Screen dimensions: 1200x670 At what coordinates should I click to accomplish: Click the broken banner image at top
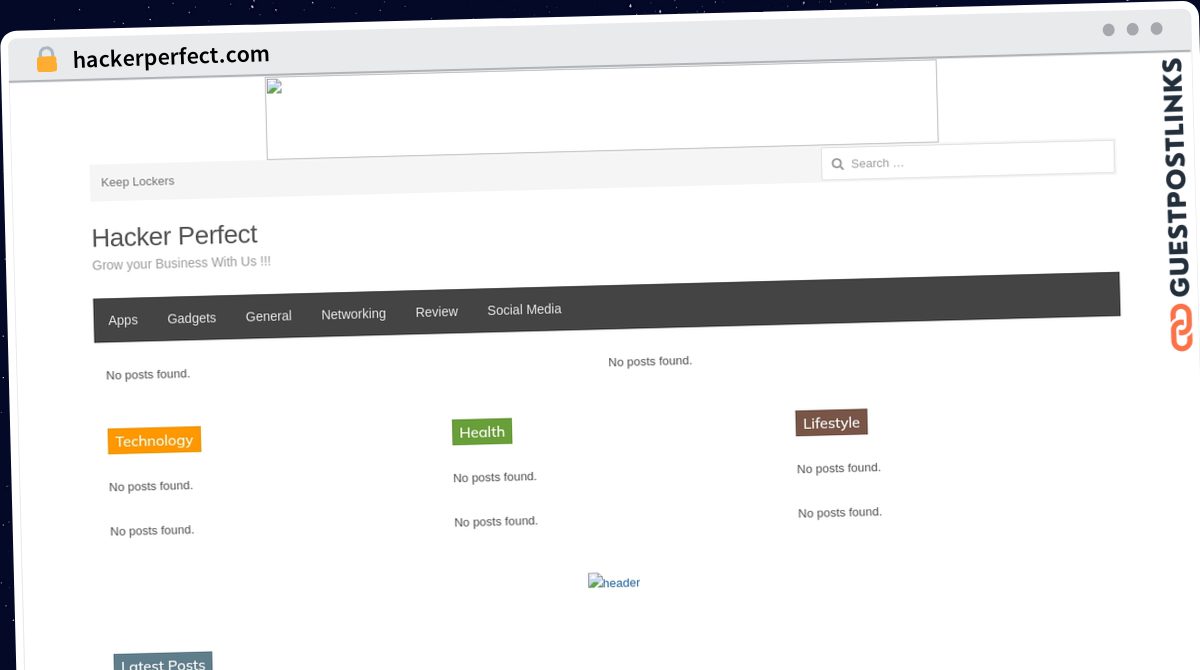(x=601, y=109)
